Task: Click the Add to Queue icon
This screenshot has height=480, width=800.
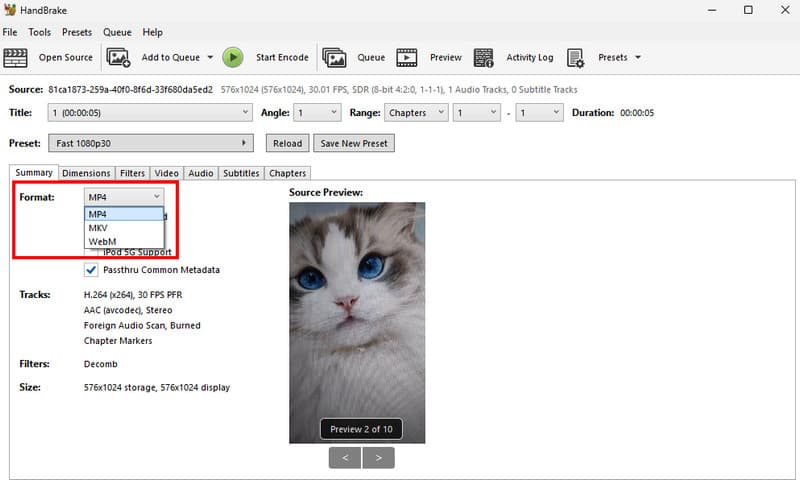Action: click(118, 58)
